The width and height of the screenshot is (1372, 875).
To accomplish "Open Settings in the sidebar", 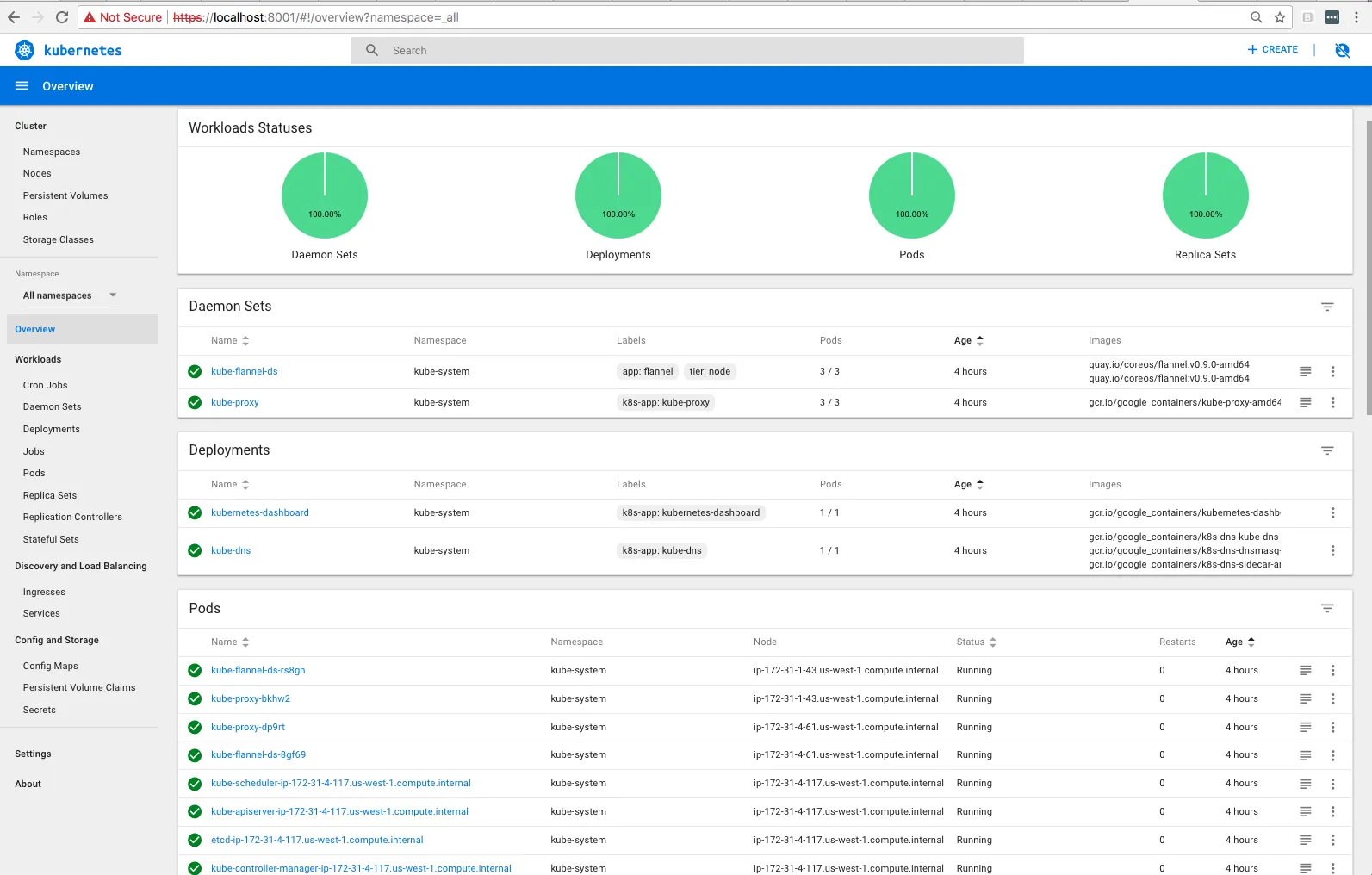I will point(33,754).
